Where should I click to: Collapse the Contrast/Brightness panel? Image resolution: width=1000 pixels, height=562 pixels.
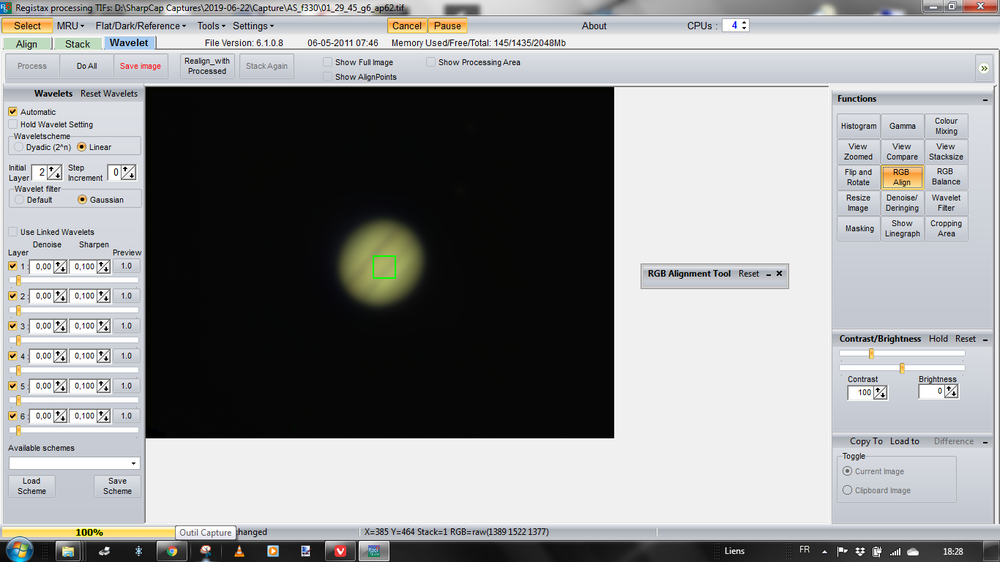[985, 339]
